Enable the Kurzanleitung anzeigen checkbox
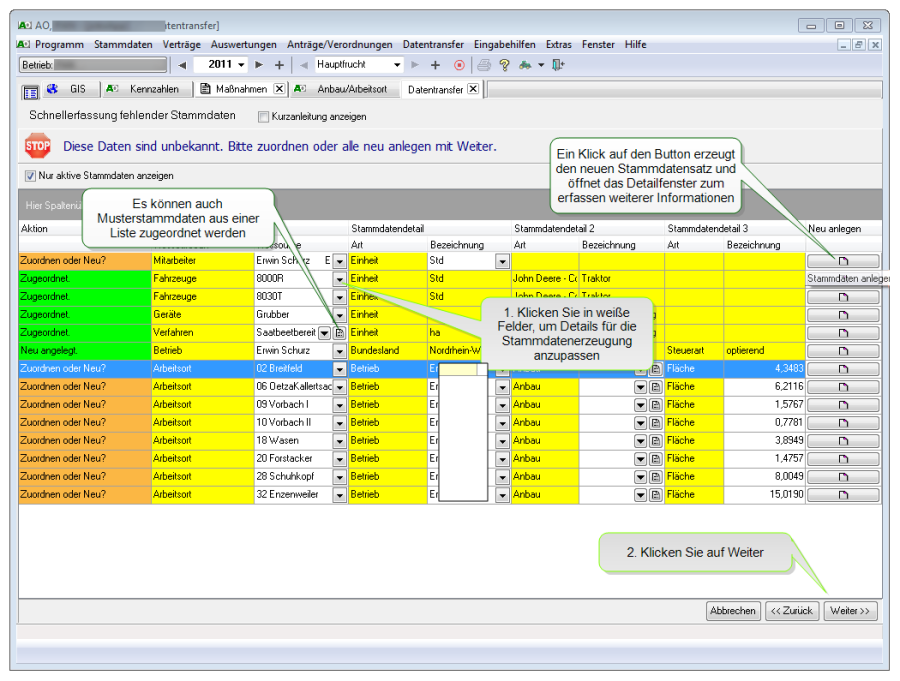 pos(263,117)
